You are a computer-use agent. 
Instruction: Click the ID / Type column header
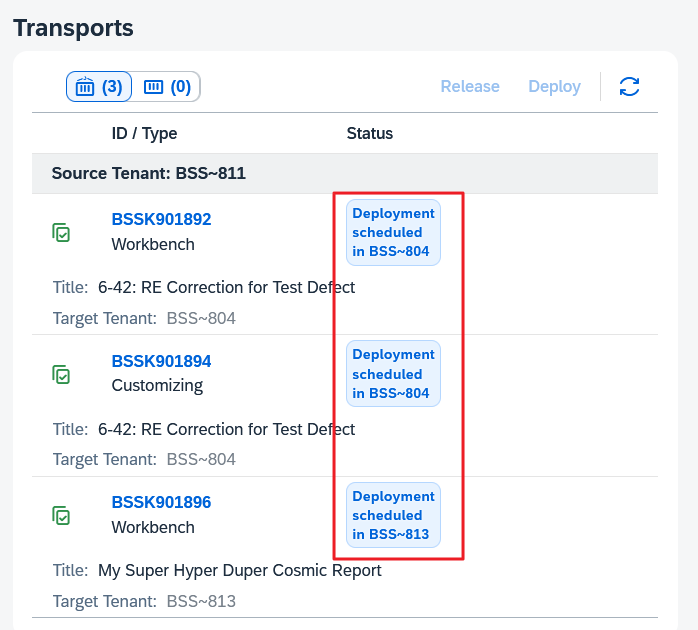tap(144, 133)
